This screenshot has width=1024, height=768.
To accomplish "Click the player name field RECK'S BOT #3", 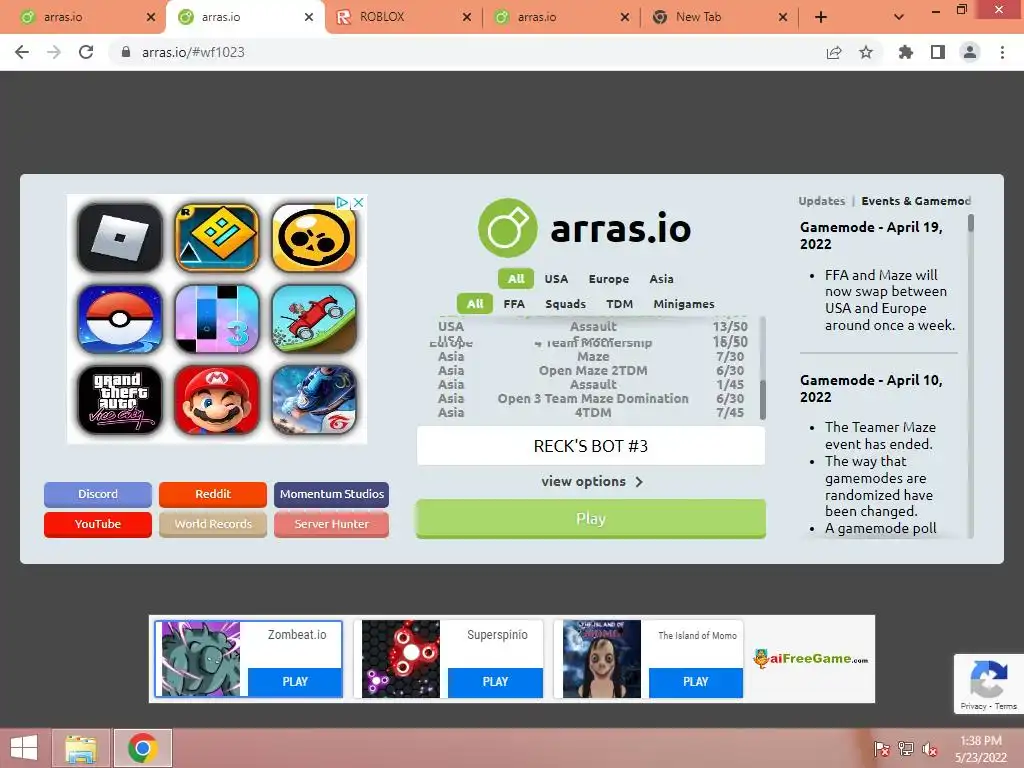I will [590, 446].
